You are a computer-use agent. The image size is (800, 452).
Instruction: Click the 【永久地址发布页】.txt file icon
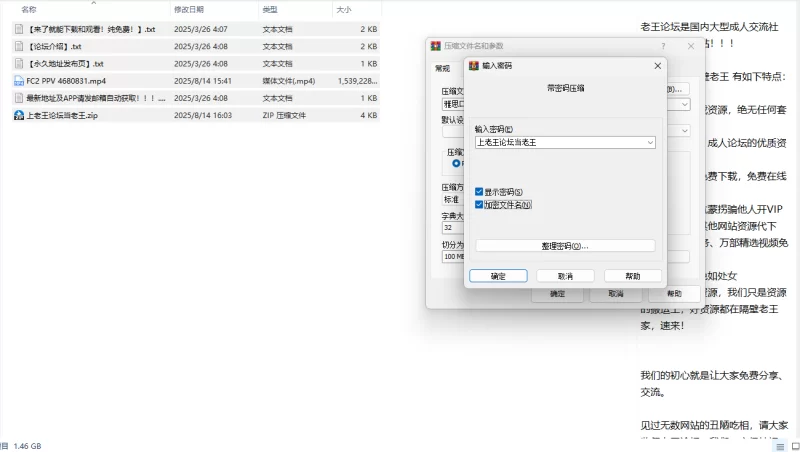coord(19,64)
